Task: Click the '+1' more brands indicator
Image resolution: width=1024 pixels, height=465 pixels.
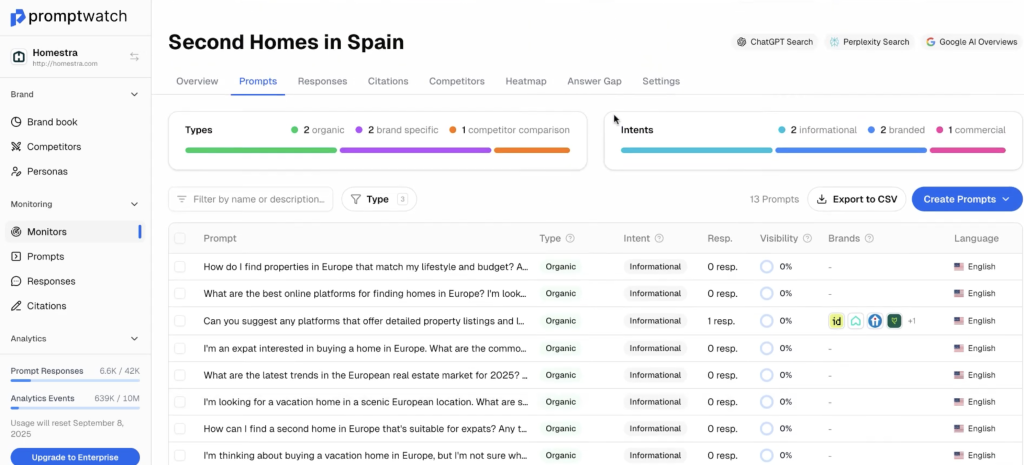Action: [912, 321]
